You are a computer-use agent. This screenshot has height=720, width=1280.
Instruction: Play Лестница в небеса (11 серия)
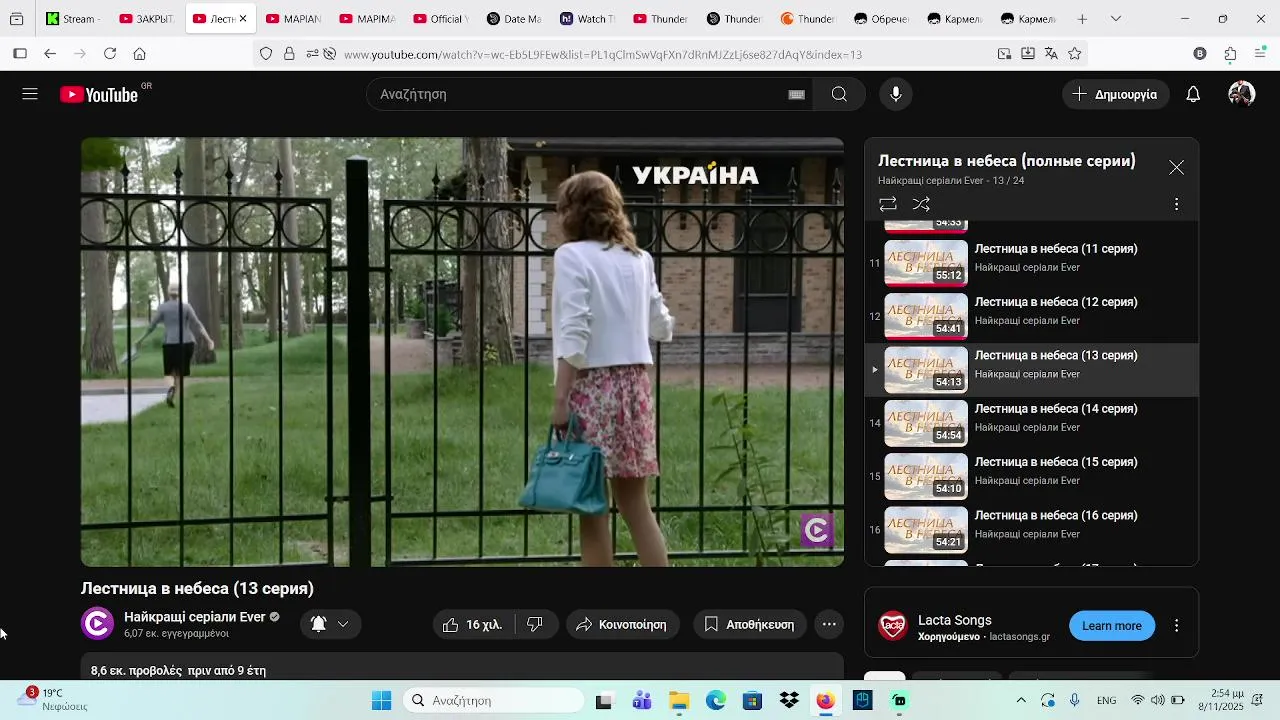[1031, 263]
